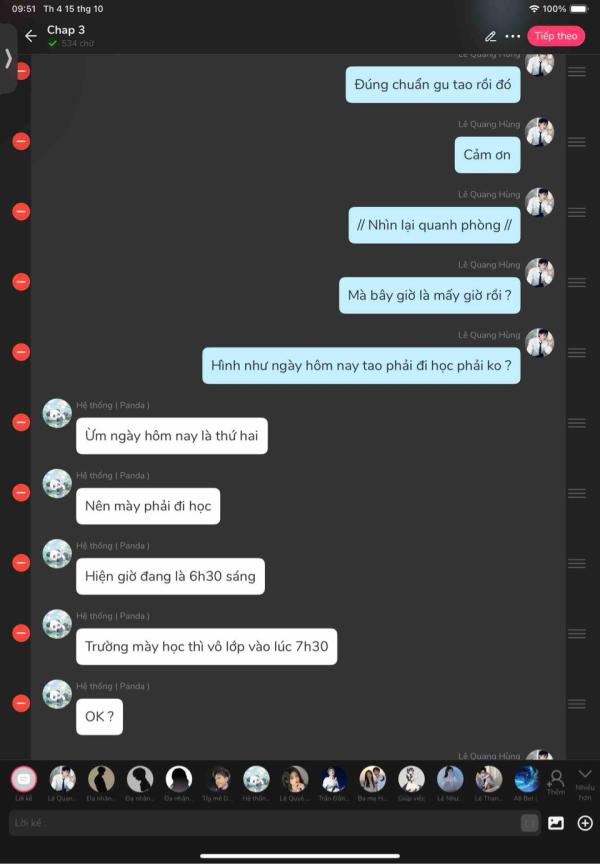
Task: Open the image insert icon
Action: [555, 823]
